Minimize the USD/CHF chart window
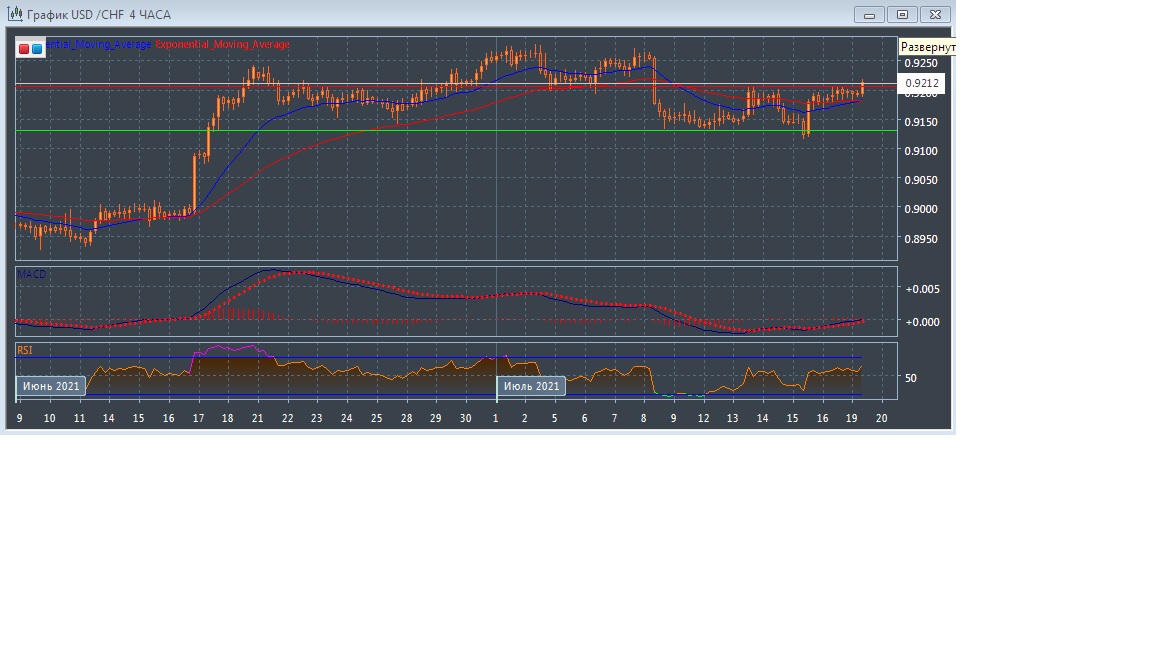 click(869, 15)
